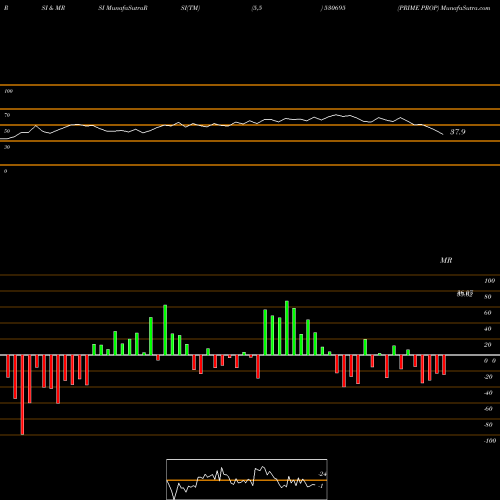Click the 30 label on RSI axis
Viewport: 500px width, 500px height.
coord(7,147)
